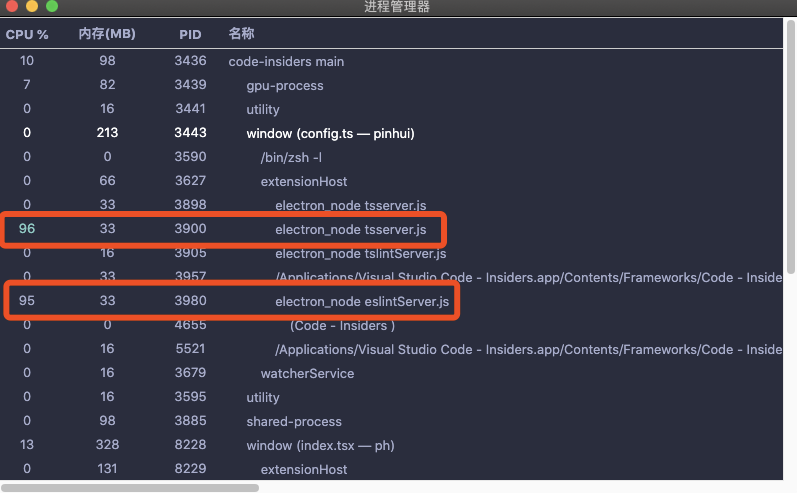Sort by the 内存(MB) column header
This screenshot has height=493, width=797.
[x=107, y=34]
